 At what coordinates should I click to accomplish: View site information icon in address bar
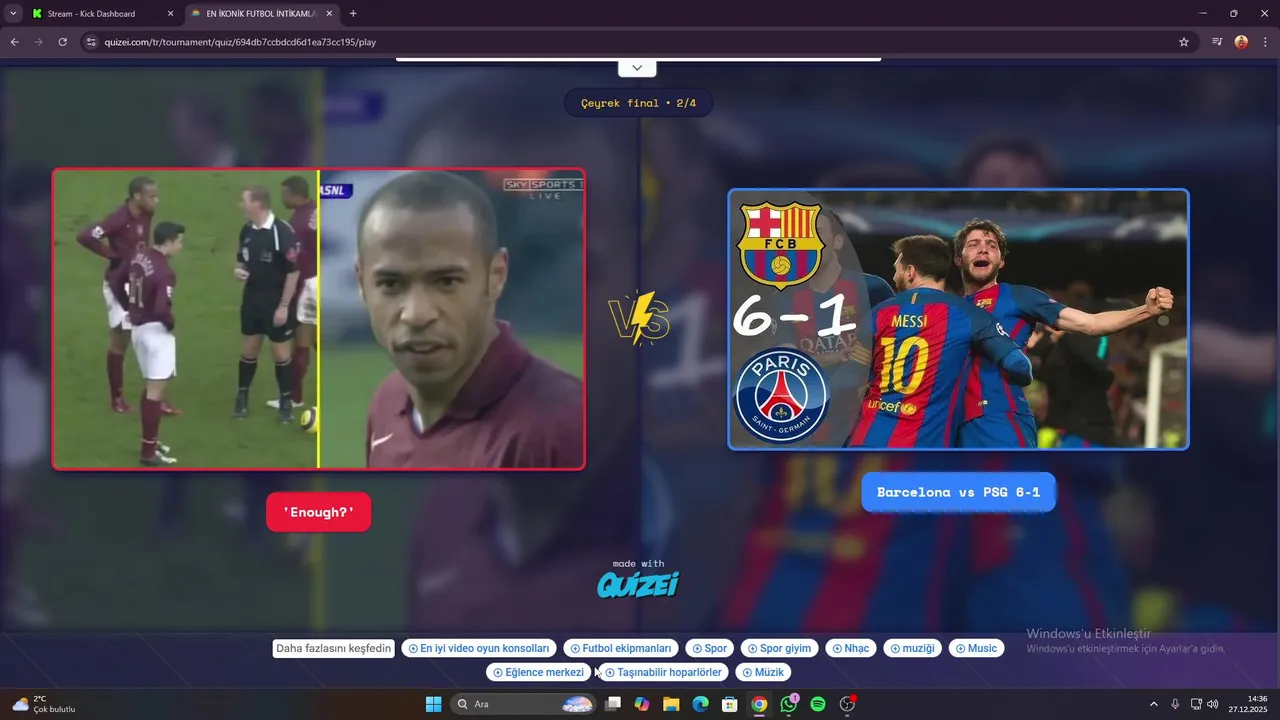[91, 42]
